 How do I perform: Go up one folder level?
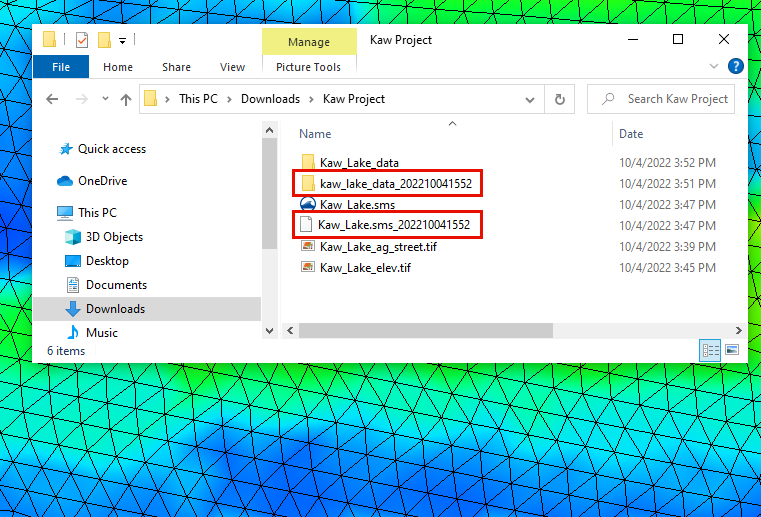coord(126,100)
